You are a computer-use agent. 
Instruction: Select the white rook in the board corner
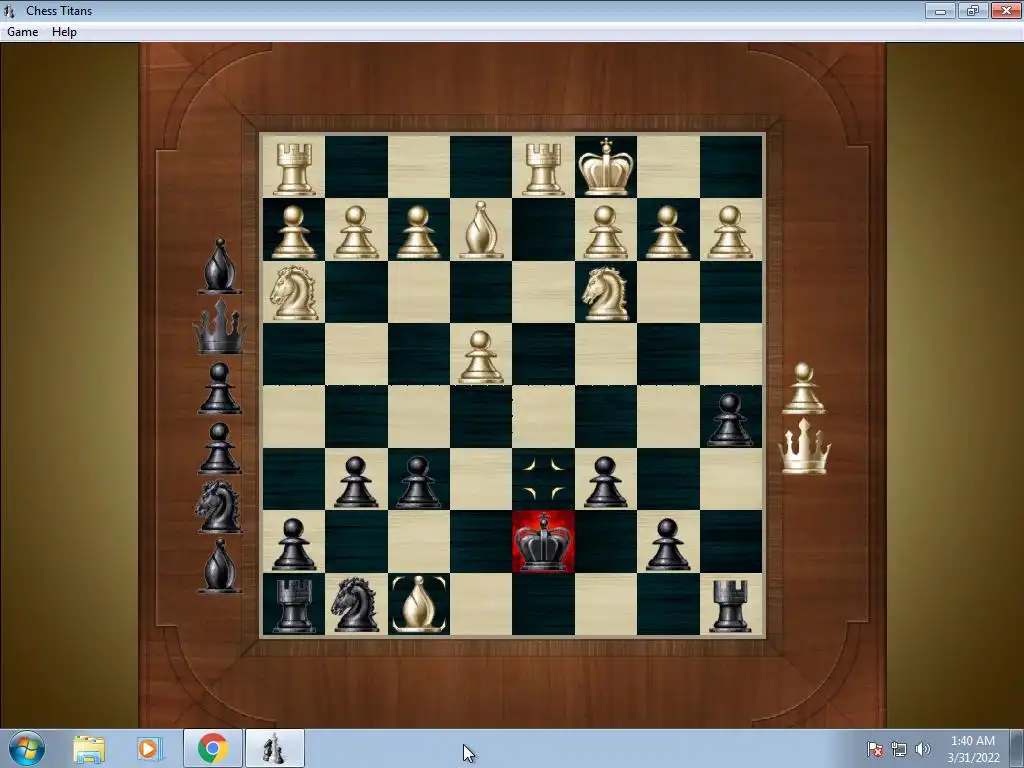pyautogui.click(x=293, y=169)
